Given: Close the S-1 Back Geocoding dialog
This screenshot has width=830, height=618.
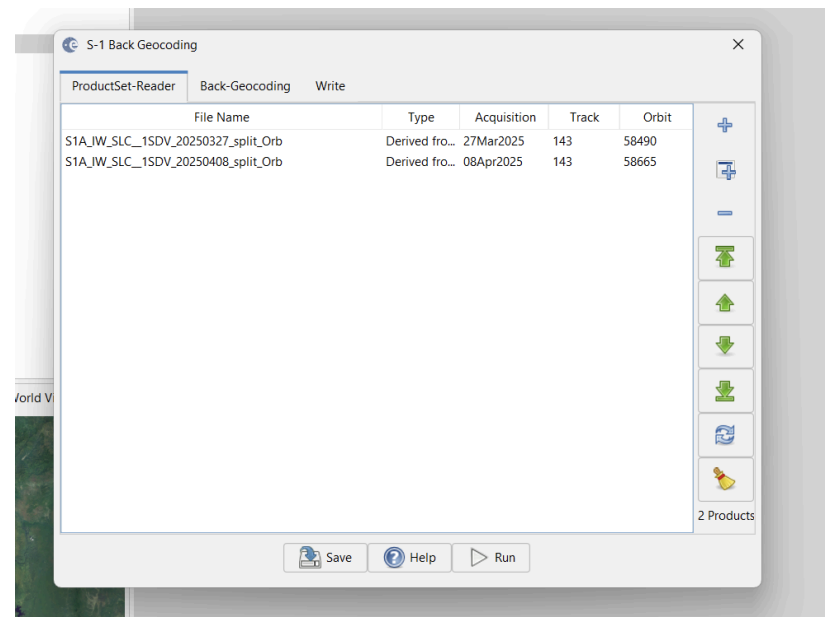Looking at the screenshot, I should (738, 45).
